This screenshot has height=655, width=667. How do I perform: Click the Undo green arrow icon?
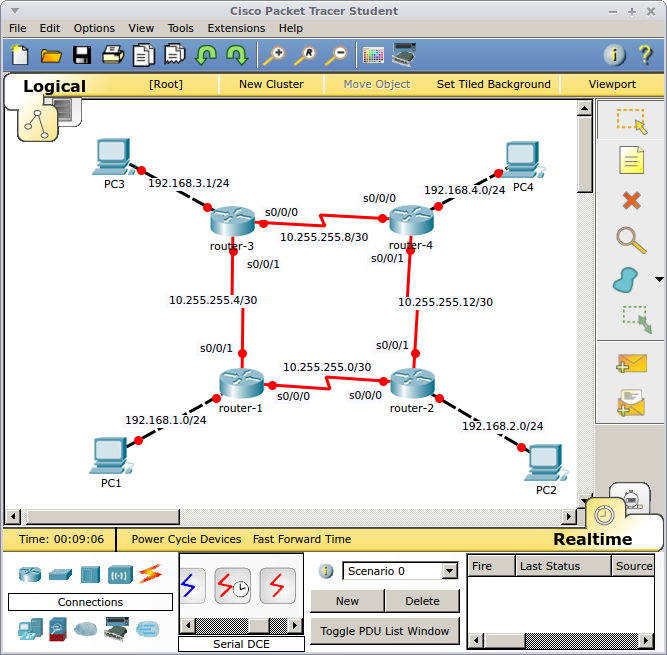tap(206, 55)
